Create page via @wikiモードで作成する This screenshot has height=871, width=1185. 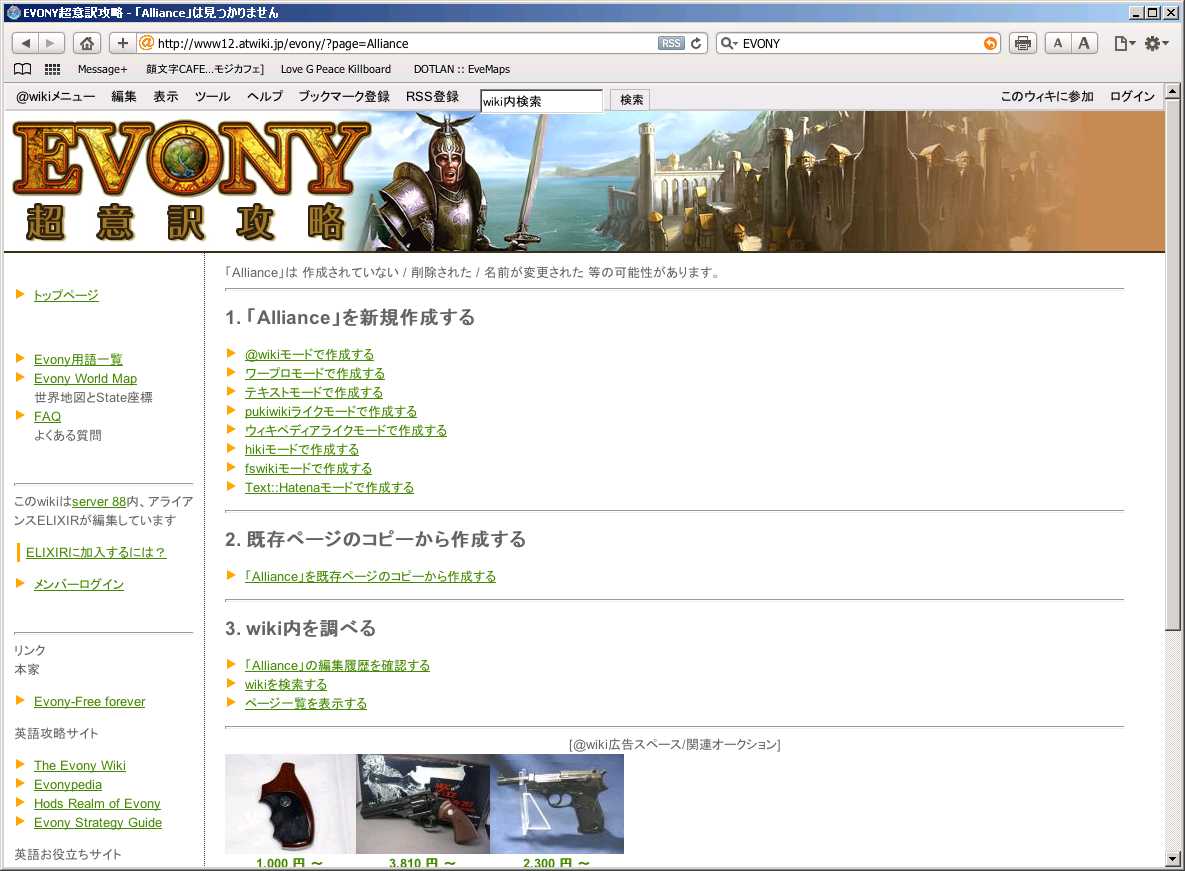(x=309, y=354)
